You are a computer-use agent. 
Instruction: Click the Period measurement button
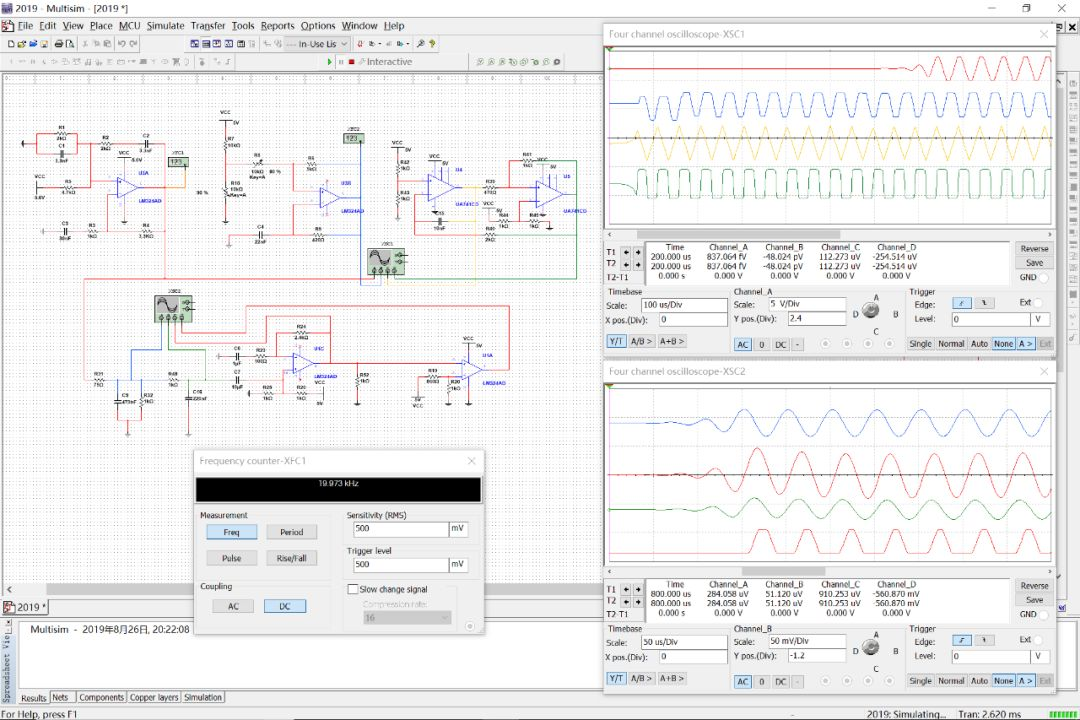[291, 532]
